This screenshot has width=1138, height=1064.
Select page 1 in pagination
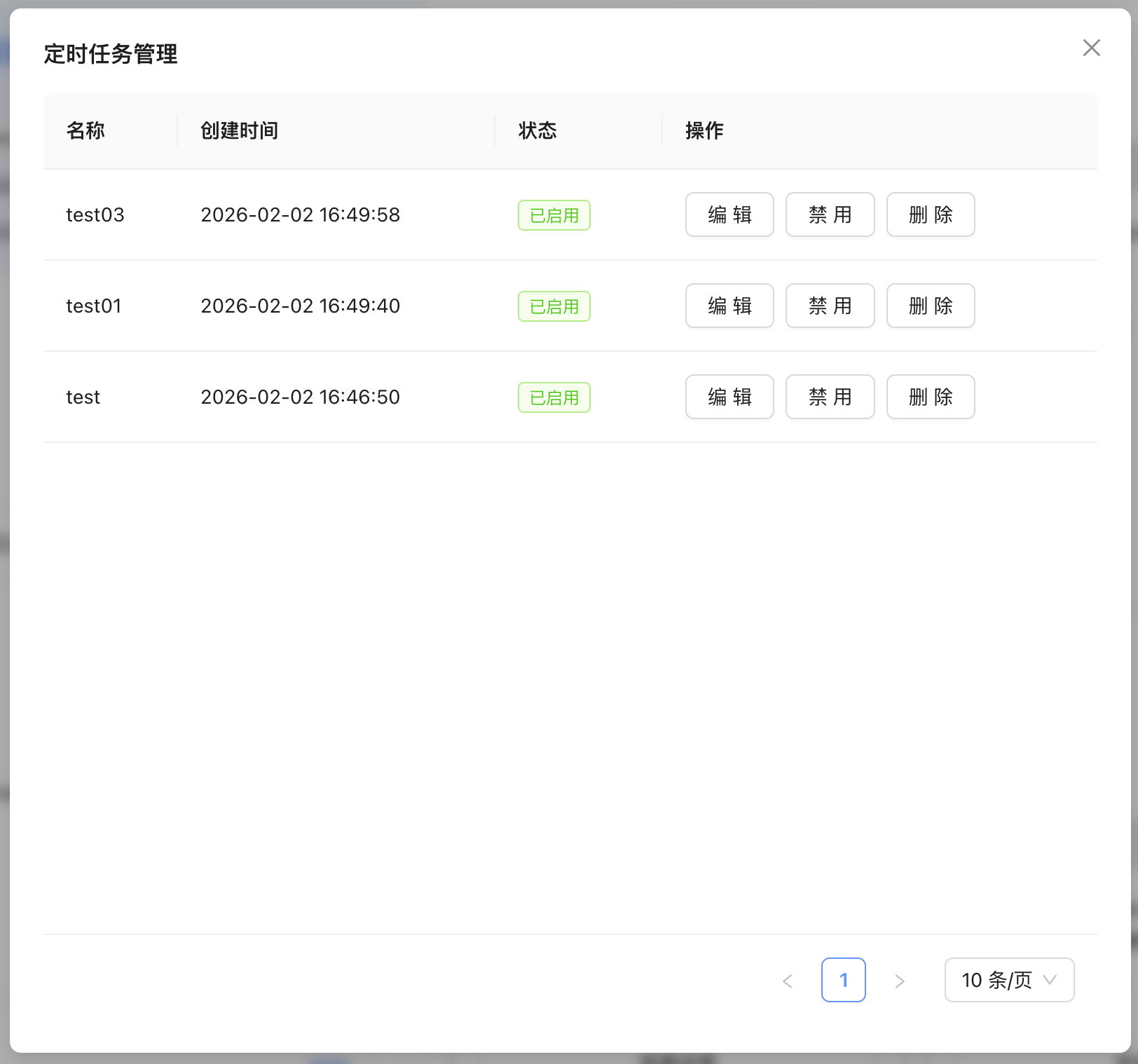pyautogui.click(x=843, y=980)
